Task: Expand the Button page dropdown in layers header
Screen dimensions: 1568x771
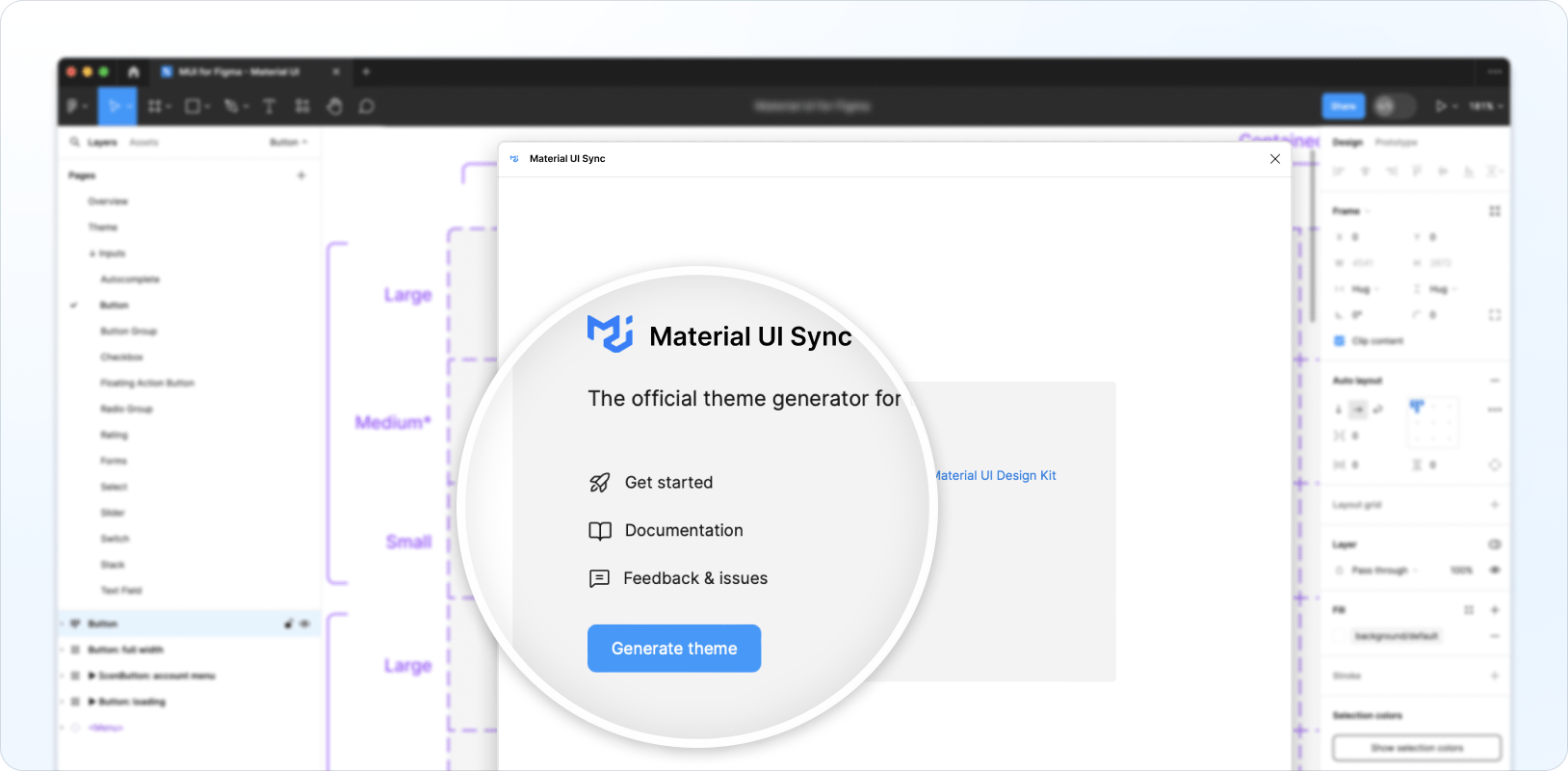Action: coord(288,143)
